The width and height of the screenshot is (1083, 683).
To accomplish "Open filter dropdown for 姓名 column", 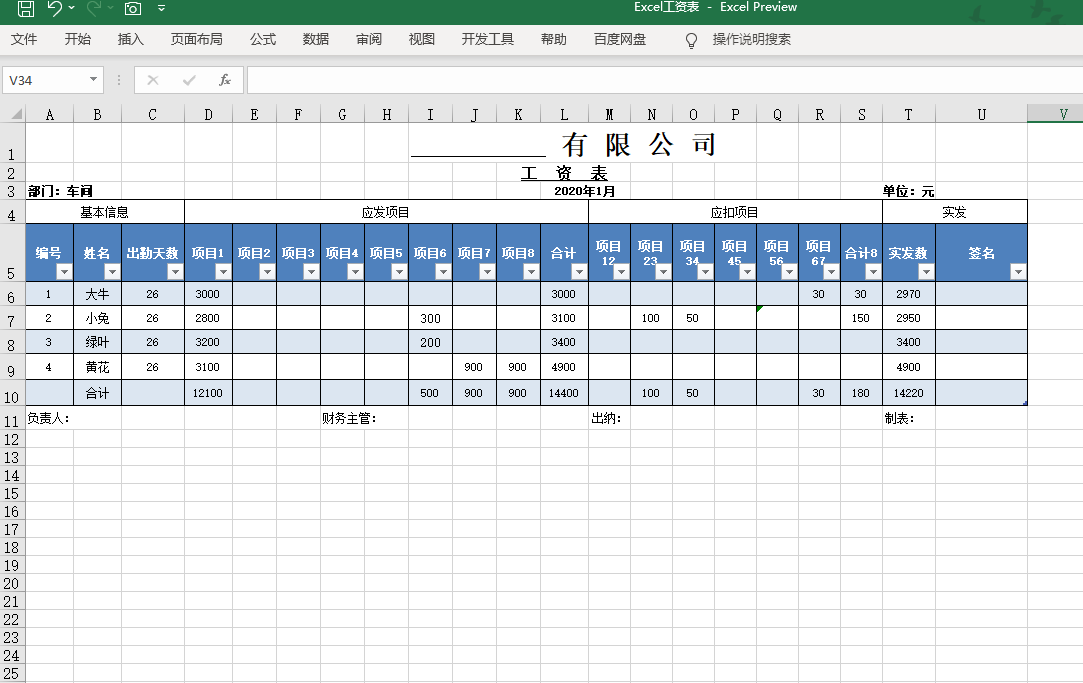I will (x=112, y=272).
